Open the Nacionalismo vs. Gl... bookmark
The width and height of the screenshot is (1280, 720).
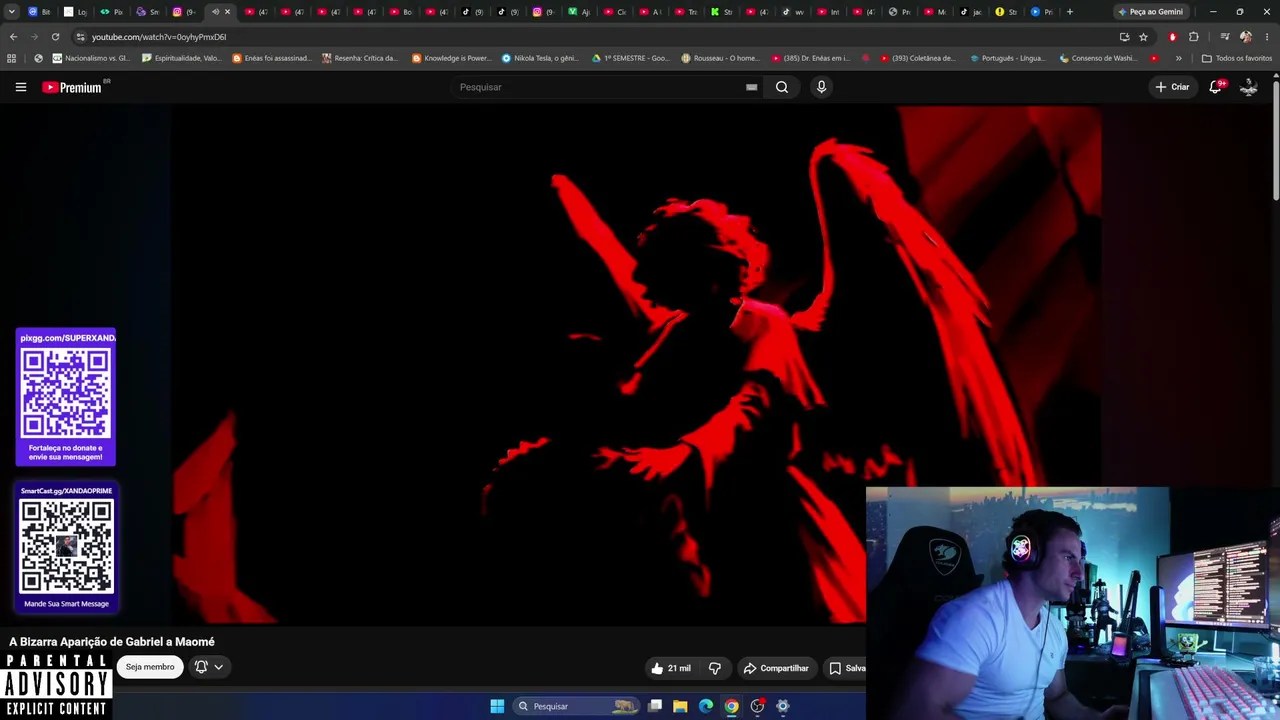[91, 58]
